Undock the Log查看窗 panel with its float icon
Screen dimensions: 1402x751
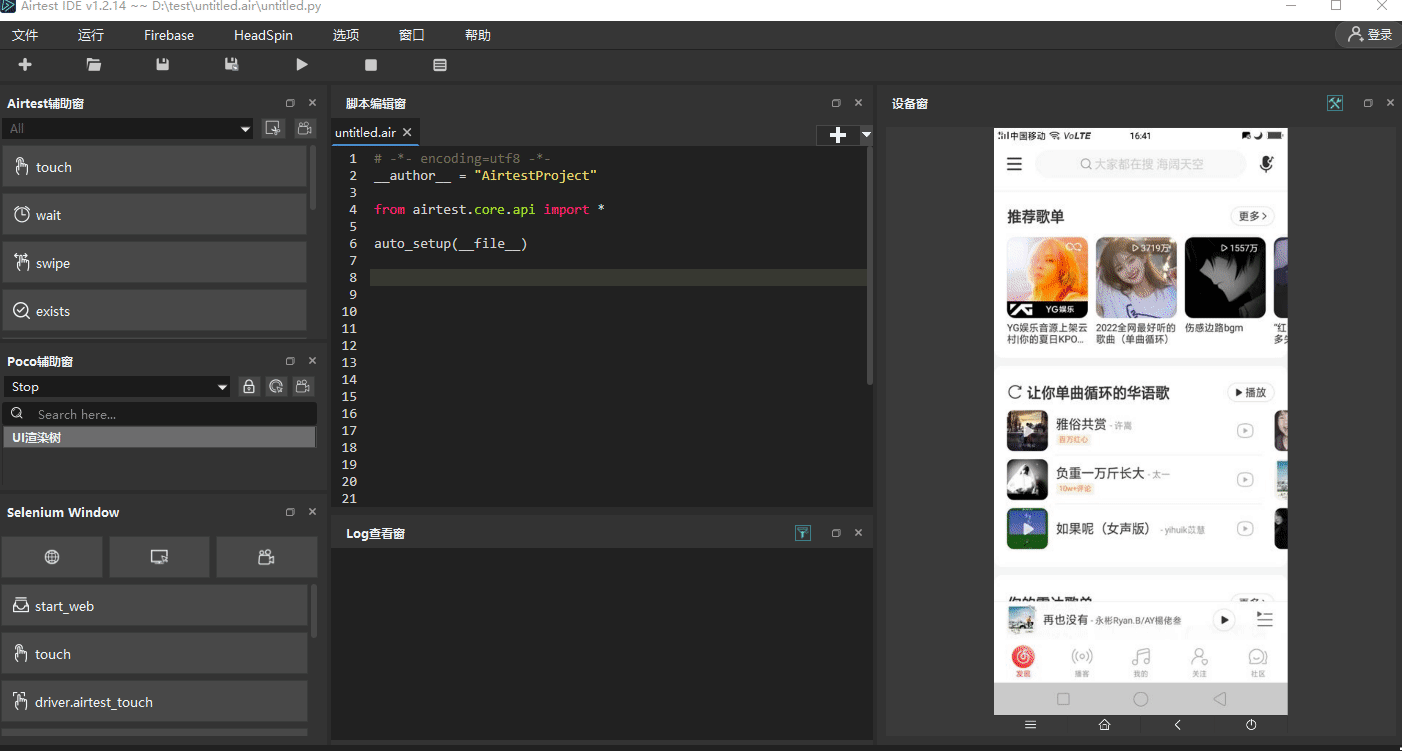point(836,534)
